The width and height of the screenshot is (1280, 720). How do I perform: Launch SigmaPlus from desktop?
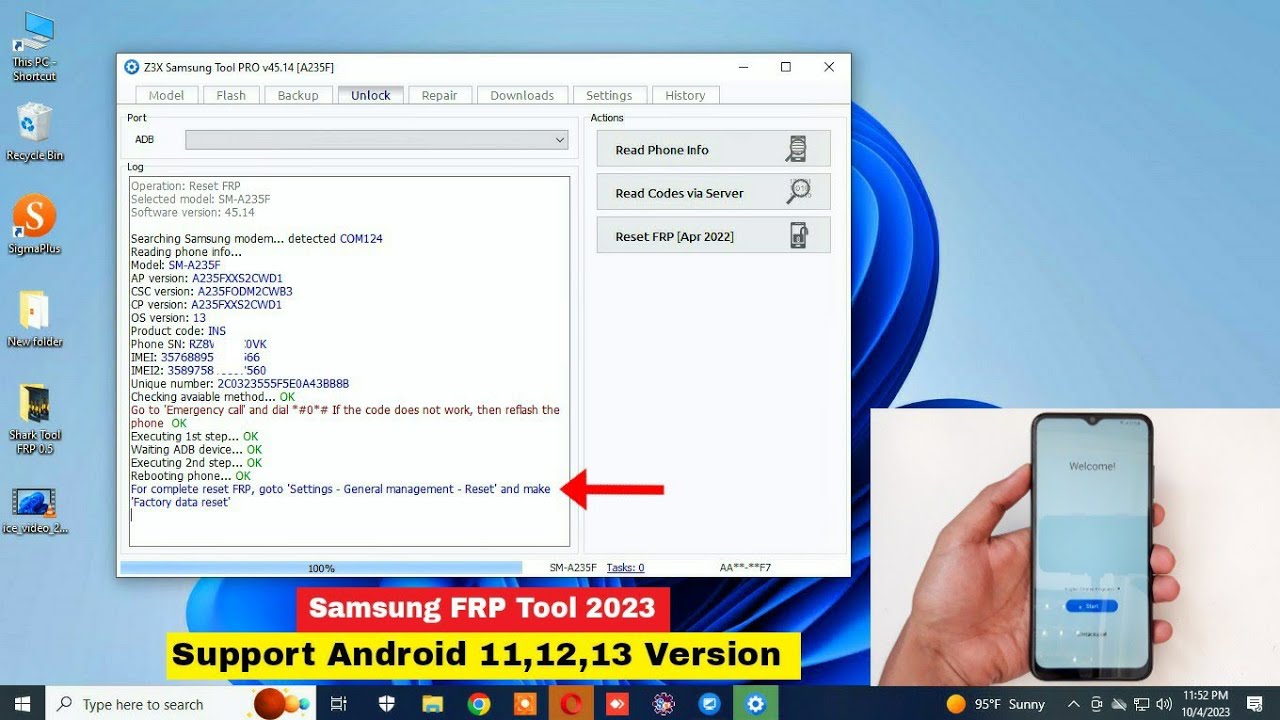click(x=34, y=225)
